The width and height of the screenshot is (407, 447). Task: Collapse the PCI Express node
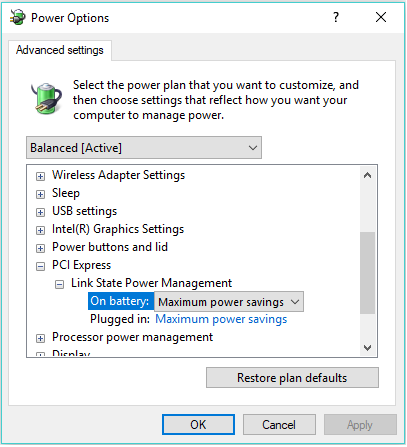40,266
